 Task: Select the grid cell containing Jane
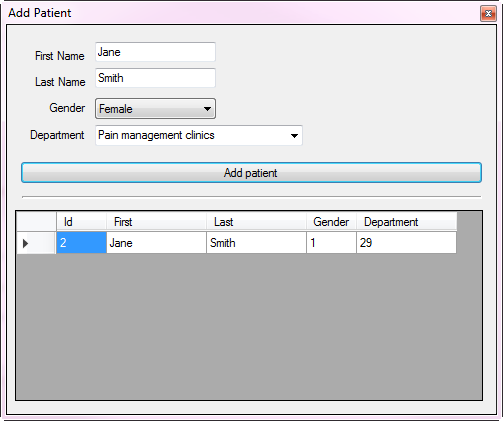point(156,243)
